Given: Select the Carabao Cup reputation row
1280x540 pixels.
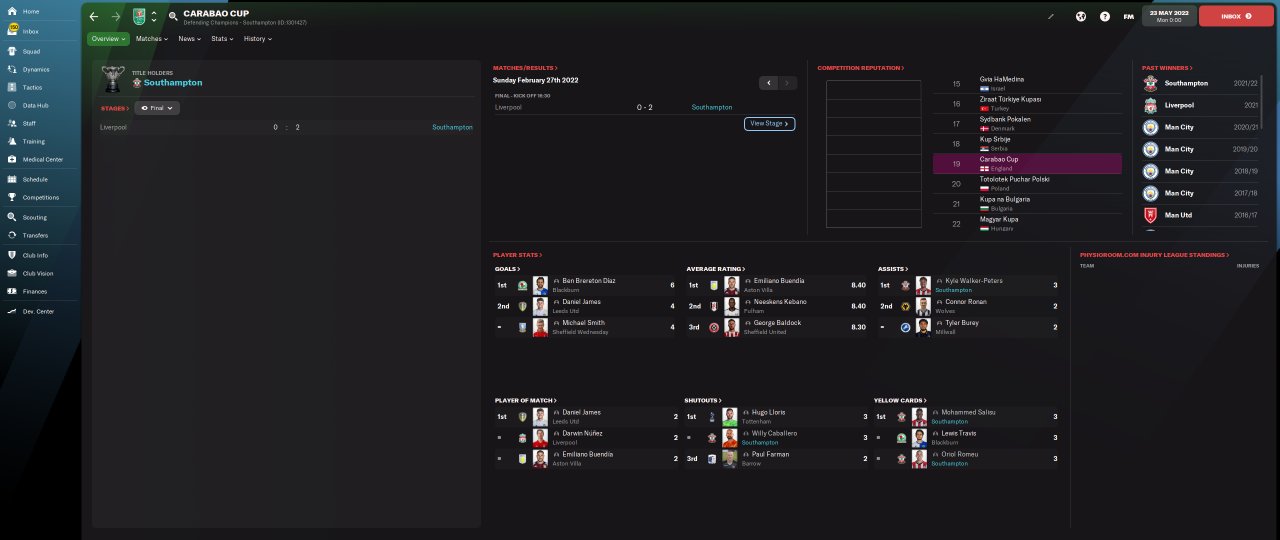Looking at the screenshot, I should pos(1027,164).
